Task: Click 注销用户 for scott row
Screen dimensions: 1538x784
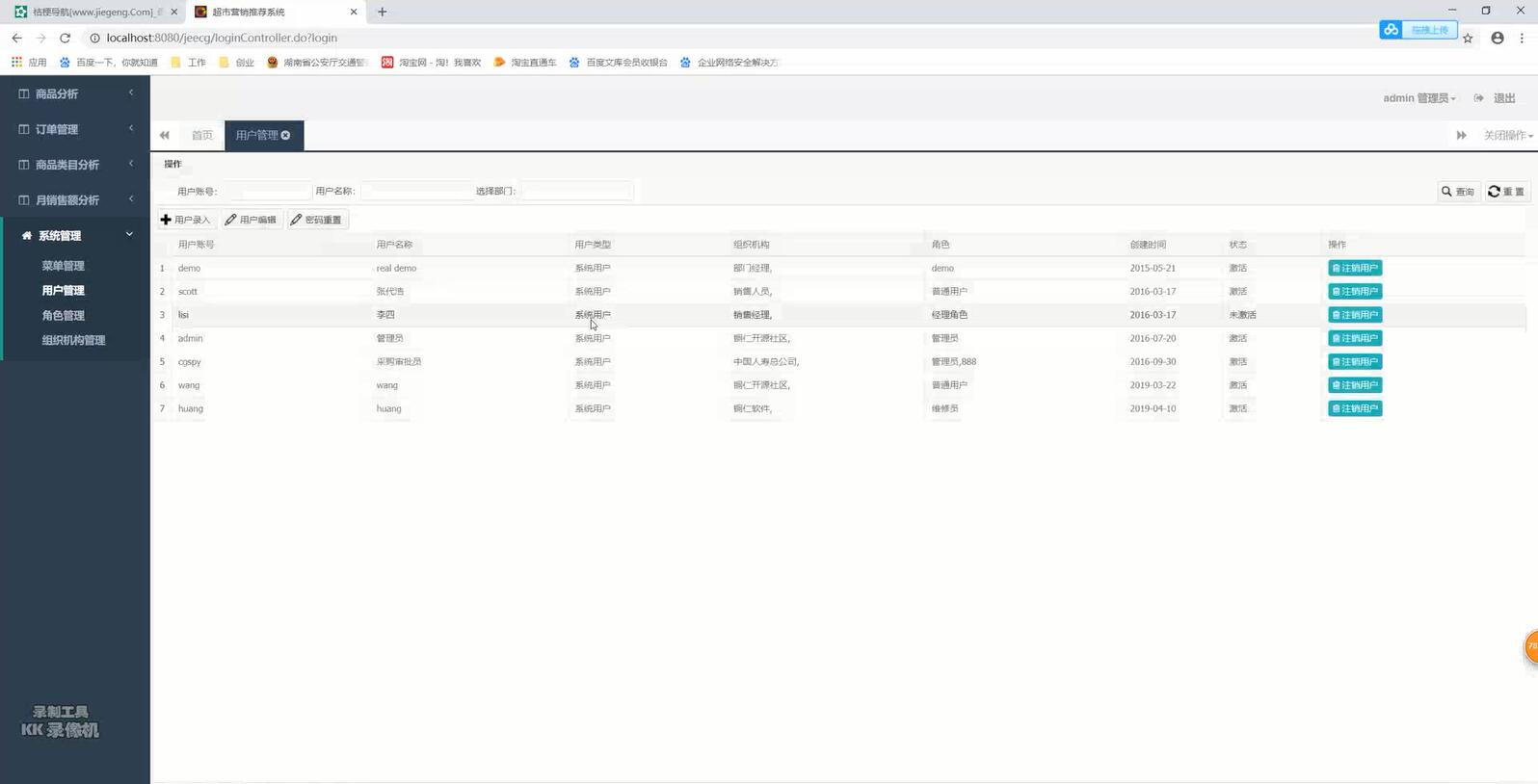Action: (x=1355, y=292)
